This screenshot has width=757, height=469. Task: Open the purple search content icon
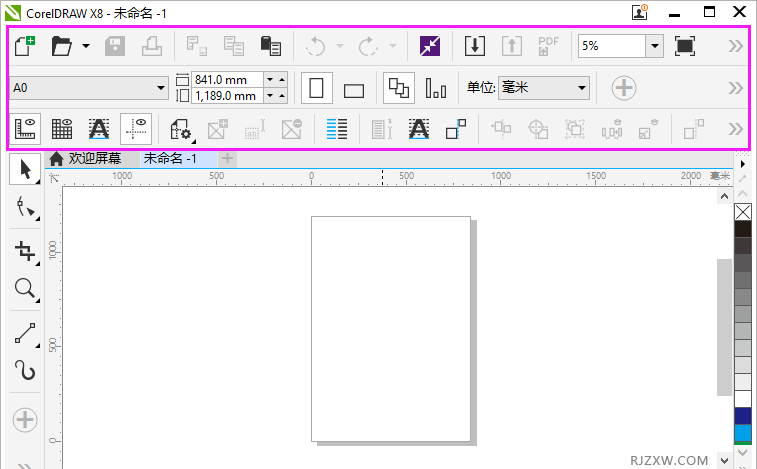tap(430, 46)
